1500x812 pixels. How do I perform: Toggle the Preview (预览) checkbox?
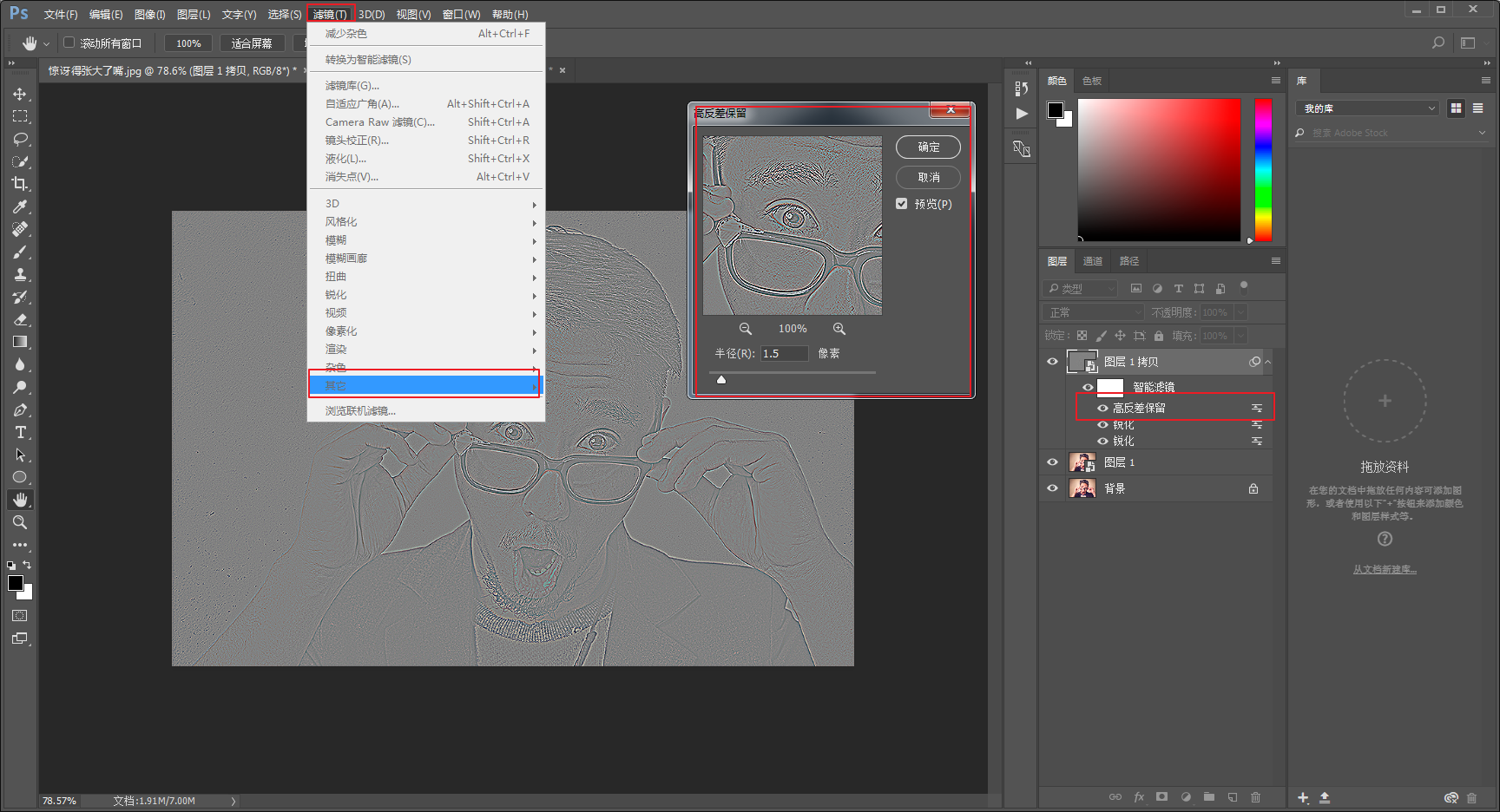[x=901, y=204]
